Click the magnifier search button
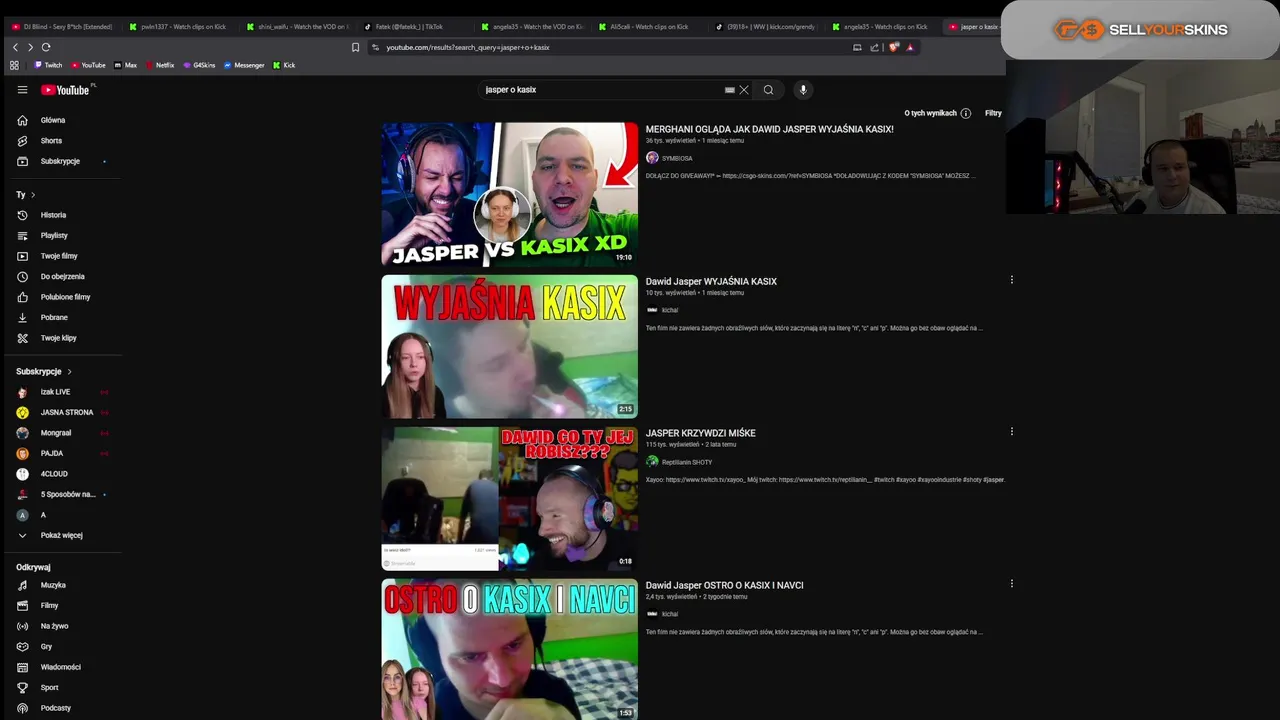Image resolution: width=1280 pixels, height=720 pixels. click(768, 90)
